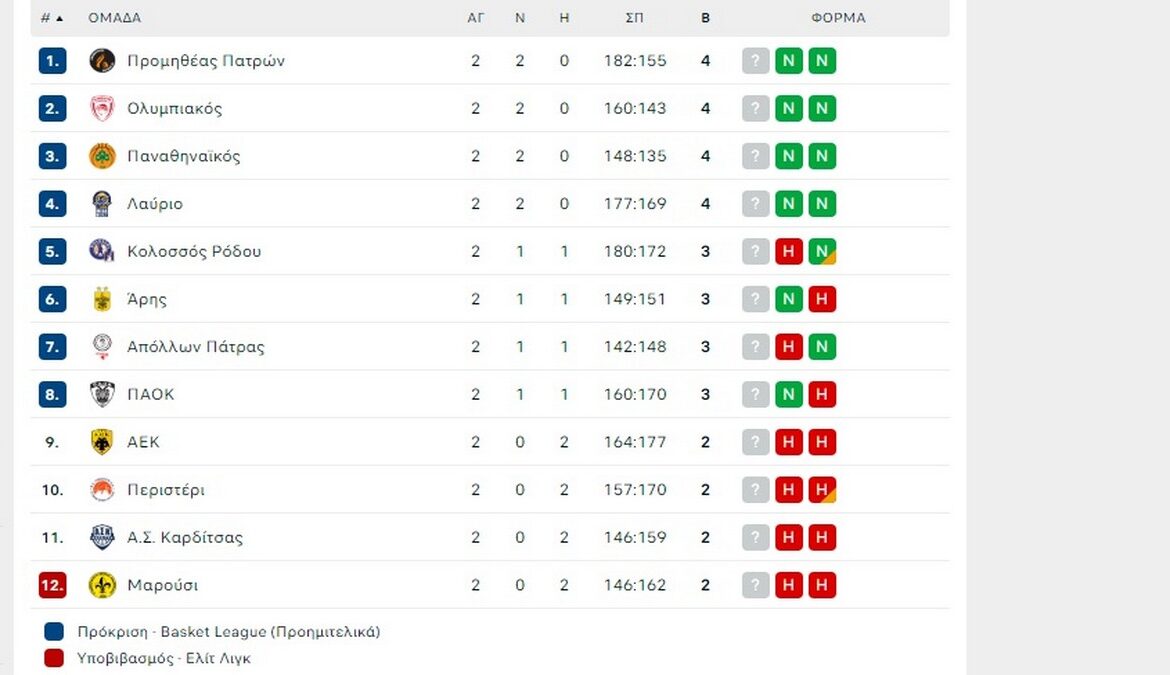Click the Κολοσσός Ρόδου team logo

pyautogui.click(x=102, y=251)
